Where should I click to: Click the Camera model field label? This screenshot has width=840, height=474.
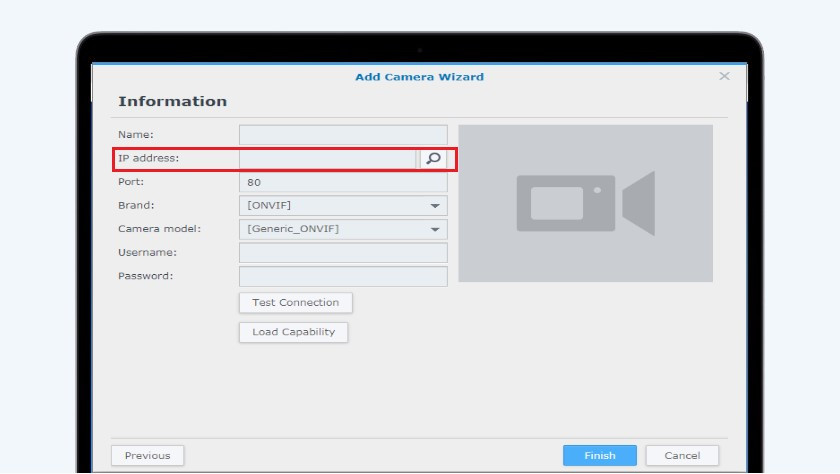click(159, 229)
